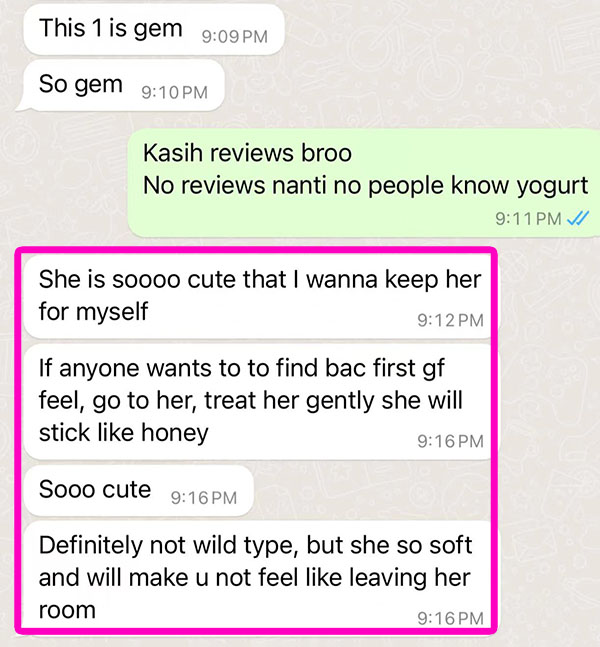Select the "Definitely not wild type" message
600x647 pixels.
pyautogui.click(x=258, y=574)
